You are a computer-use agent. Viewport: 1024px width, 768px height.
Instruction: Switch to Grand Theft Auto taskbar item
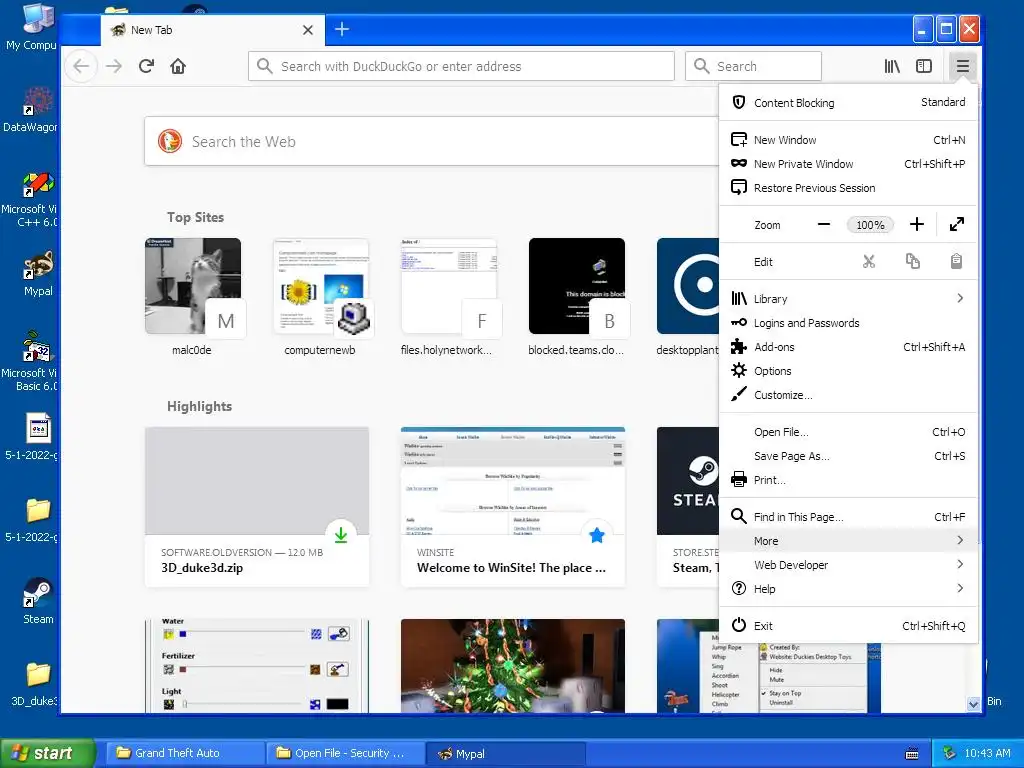(x=185, y=753)
